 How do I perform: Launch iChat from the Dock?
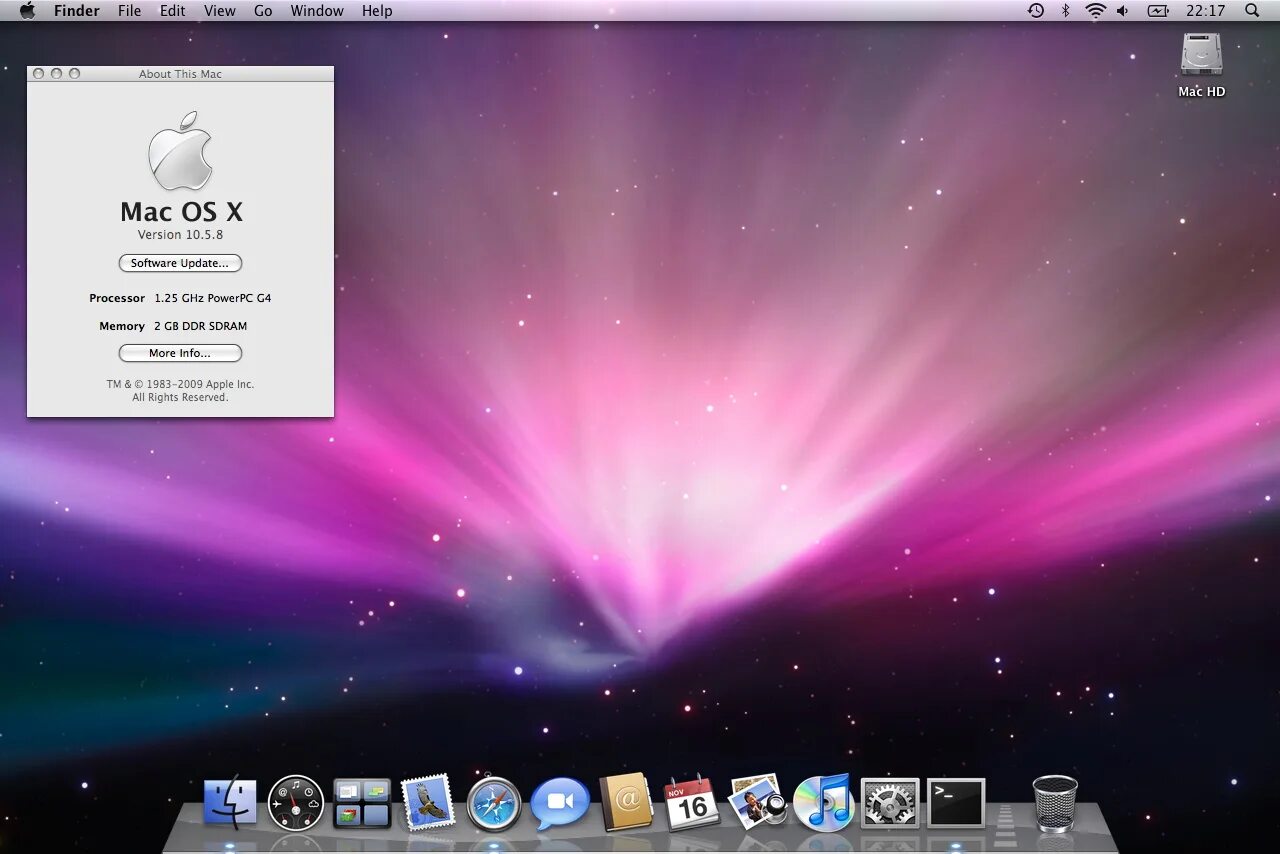560,803
